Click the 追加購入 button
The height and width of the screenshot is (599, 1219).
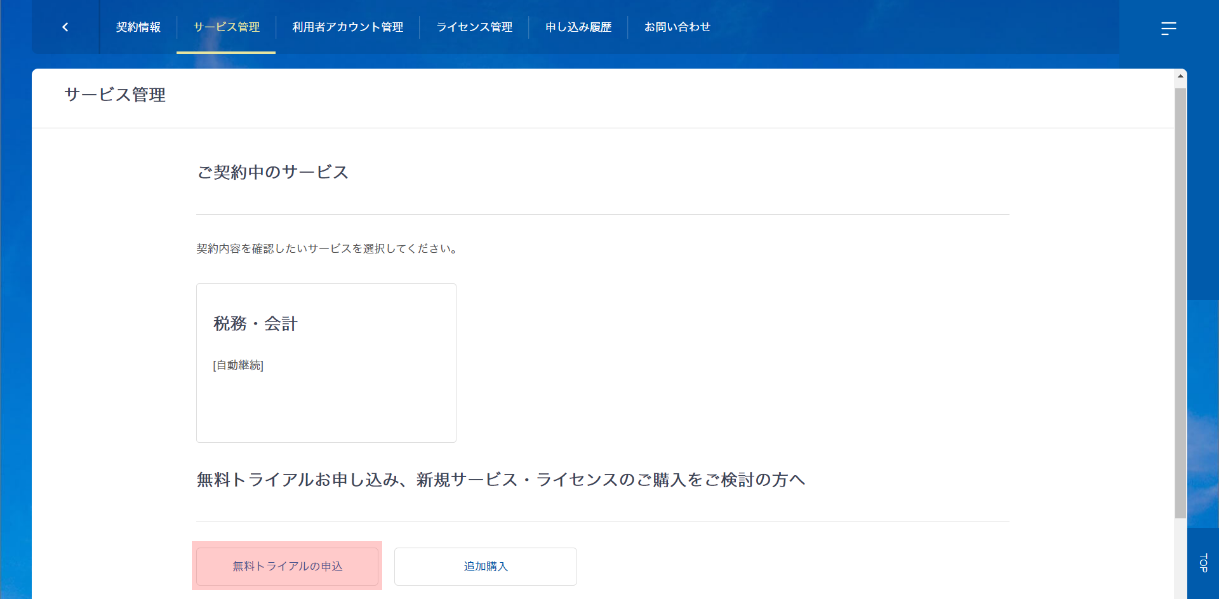(485, 566)
